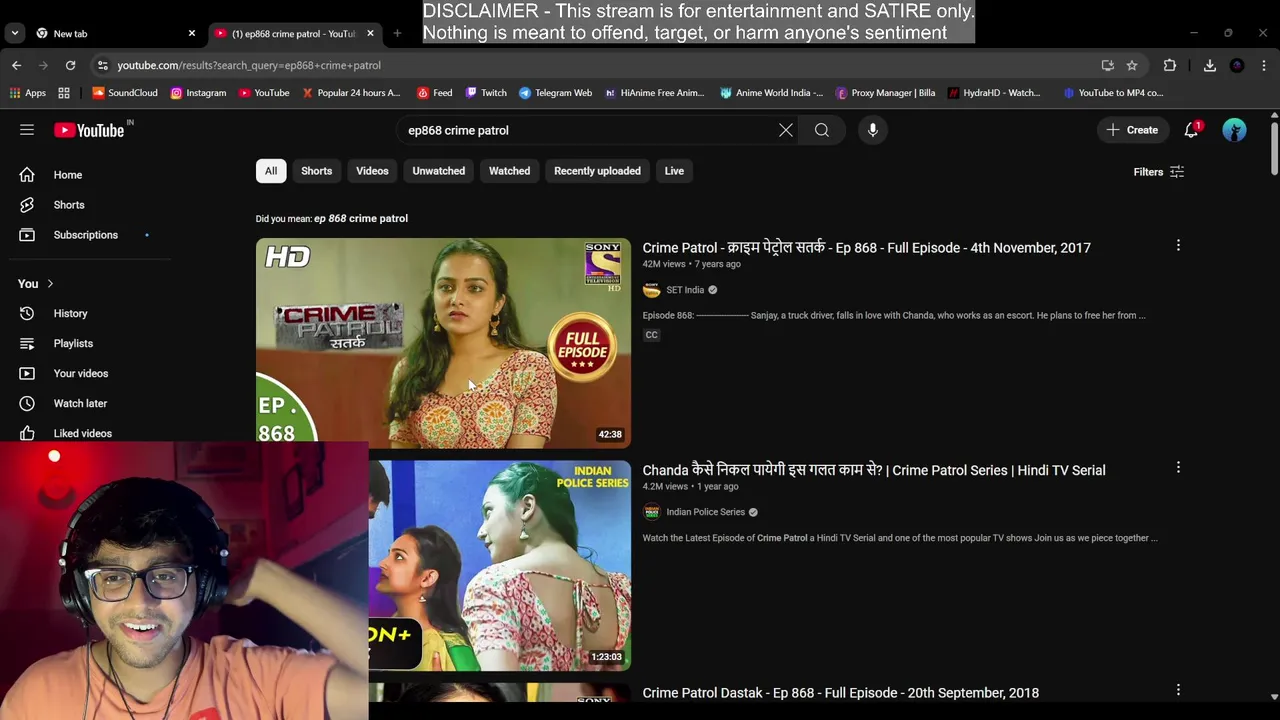
Task: Click the install app icon in address bar
Action: 1107,65
